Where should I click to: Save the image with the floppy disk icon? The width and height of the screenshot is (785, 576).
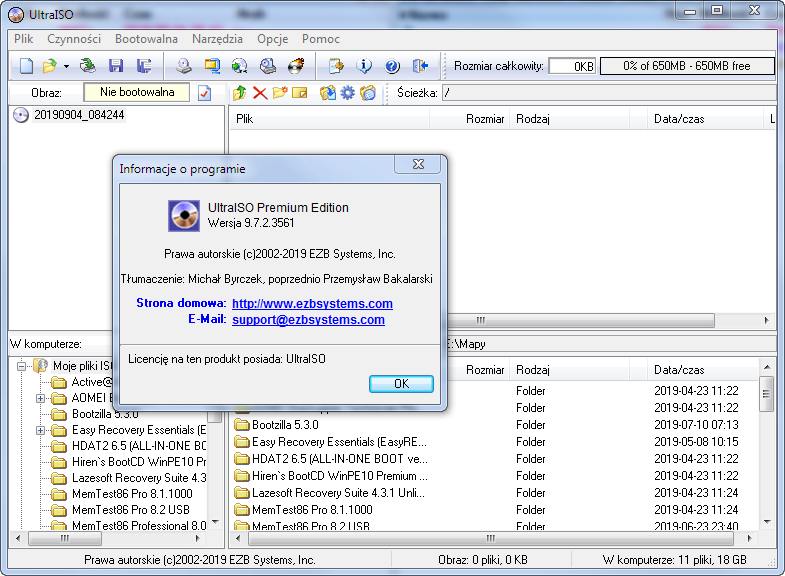click(116, 66)
